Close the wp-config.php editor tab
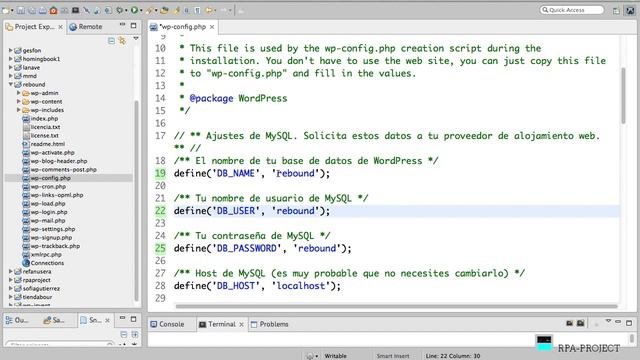The height and width of the screenshot is (360, 640). [x=212, y=27]
